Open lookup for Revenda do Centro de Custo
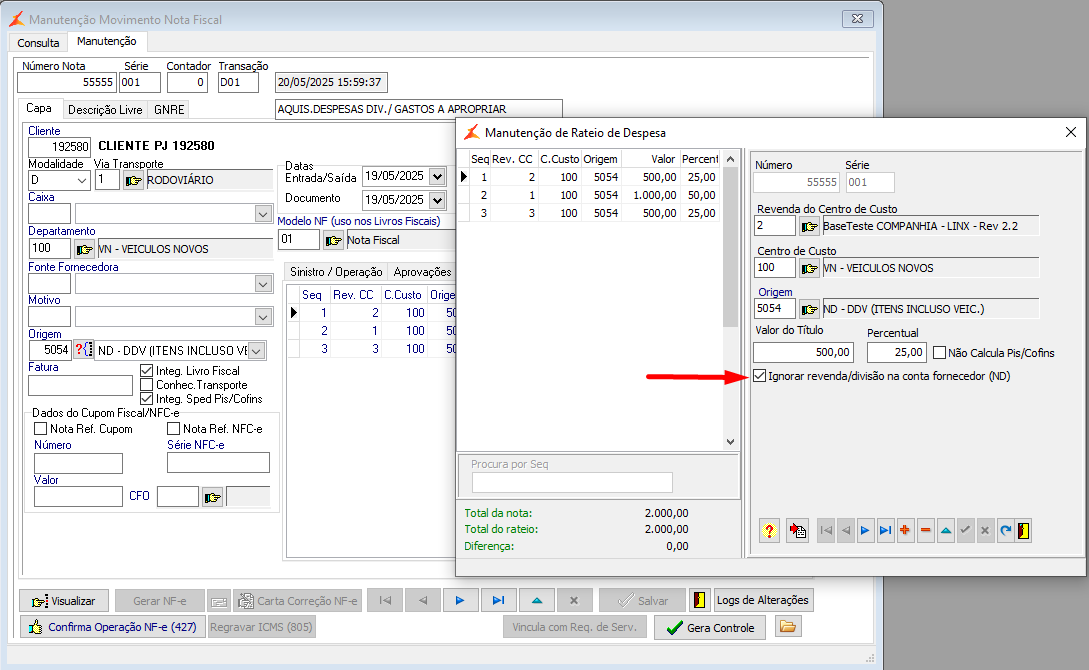1089x670 pixels. pos(809,226)
